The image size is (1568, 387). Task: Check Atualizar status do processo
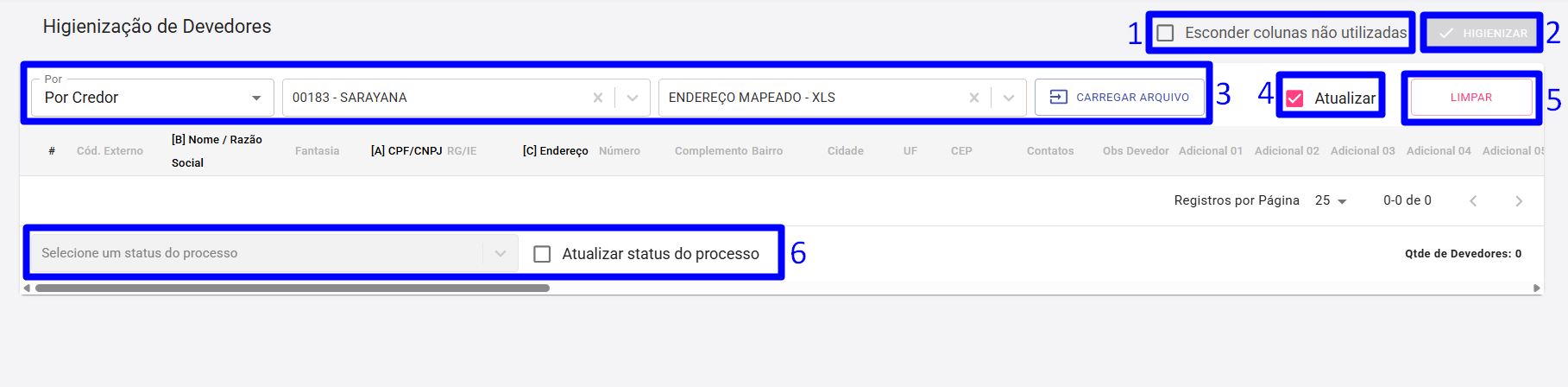[542, 254]
